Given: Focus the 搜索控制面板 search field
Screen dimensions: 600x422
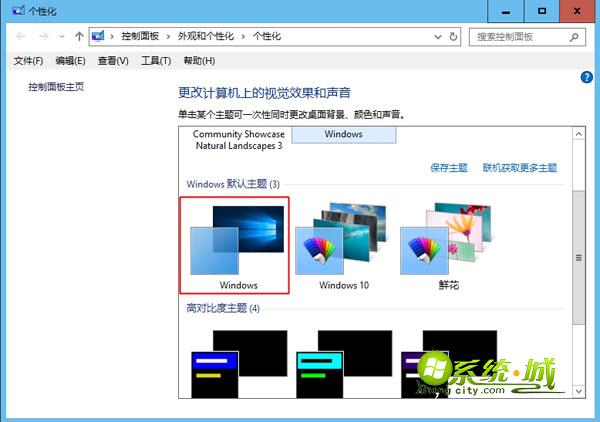Looking at the screenshot, I should pos(527,37).
